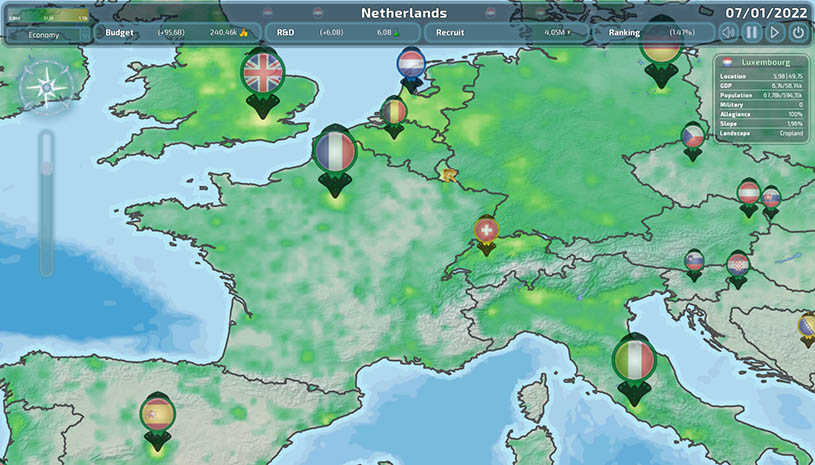Viewport: 815px width, 465px height.
Task: Select the Spain flag marker
Action: pyautogui.click(x=158, y=413)
